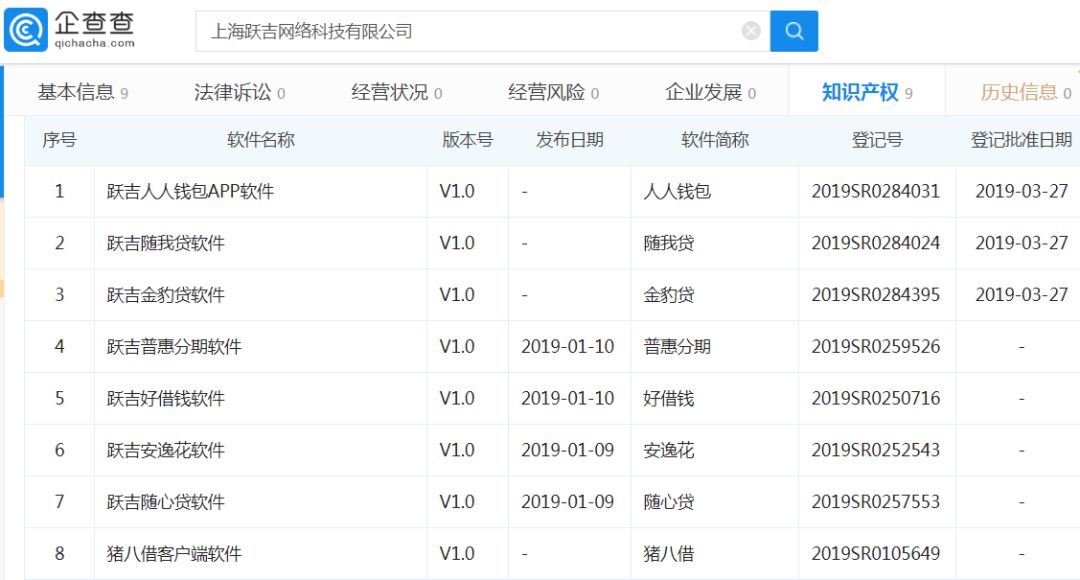Viewport: 1080px width, 580px height.
Task: Clear the search box using the X icon
Action: [x=750, y=30]
